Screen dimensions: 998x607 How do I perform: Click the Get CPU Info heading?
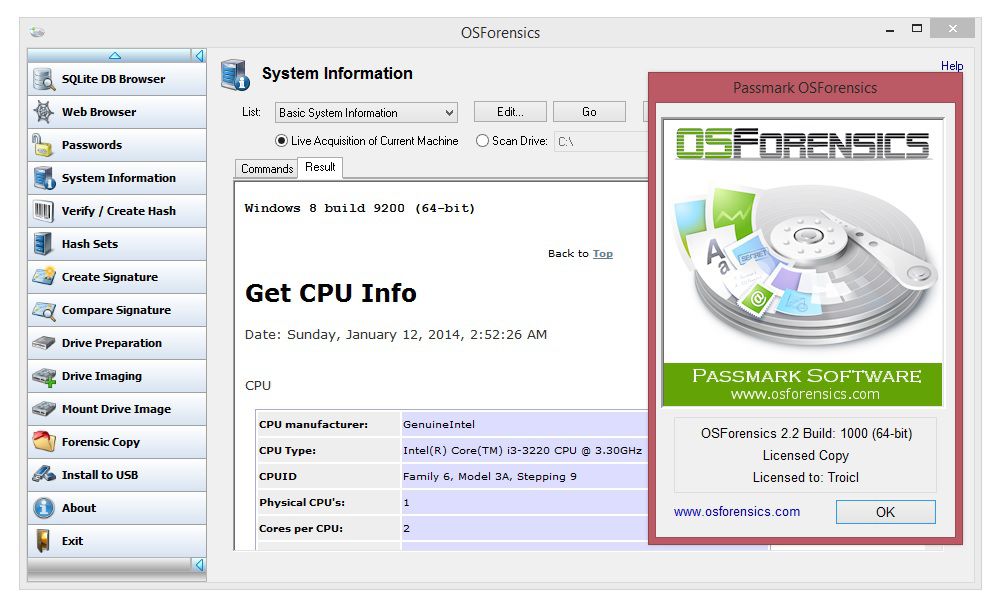(331, 293)
